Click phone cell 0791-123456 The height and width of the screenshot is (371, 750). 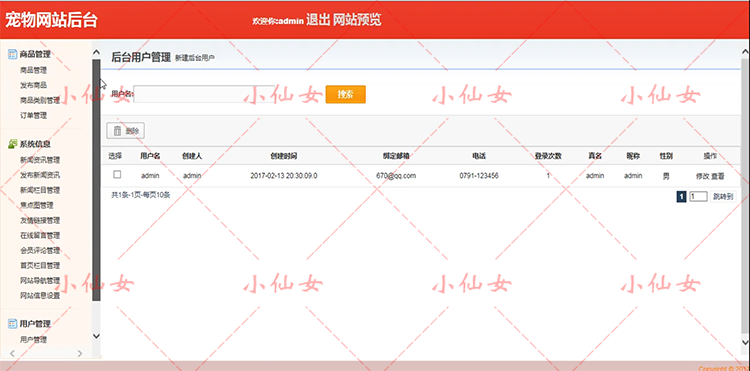coord(479,176)
